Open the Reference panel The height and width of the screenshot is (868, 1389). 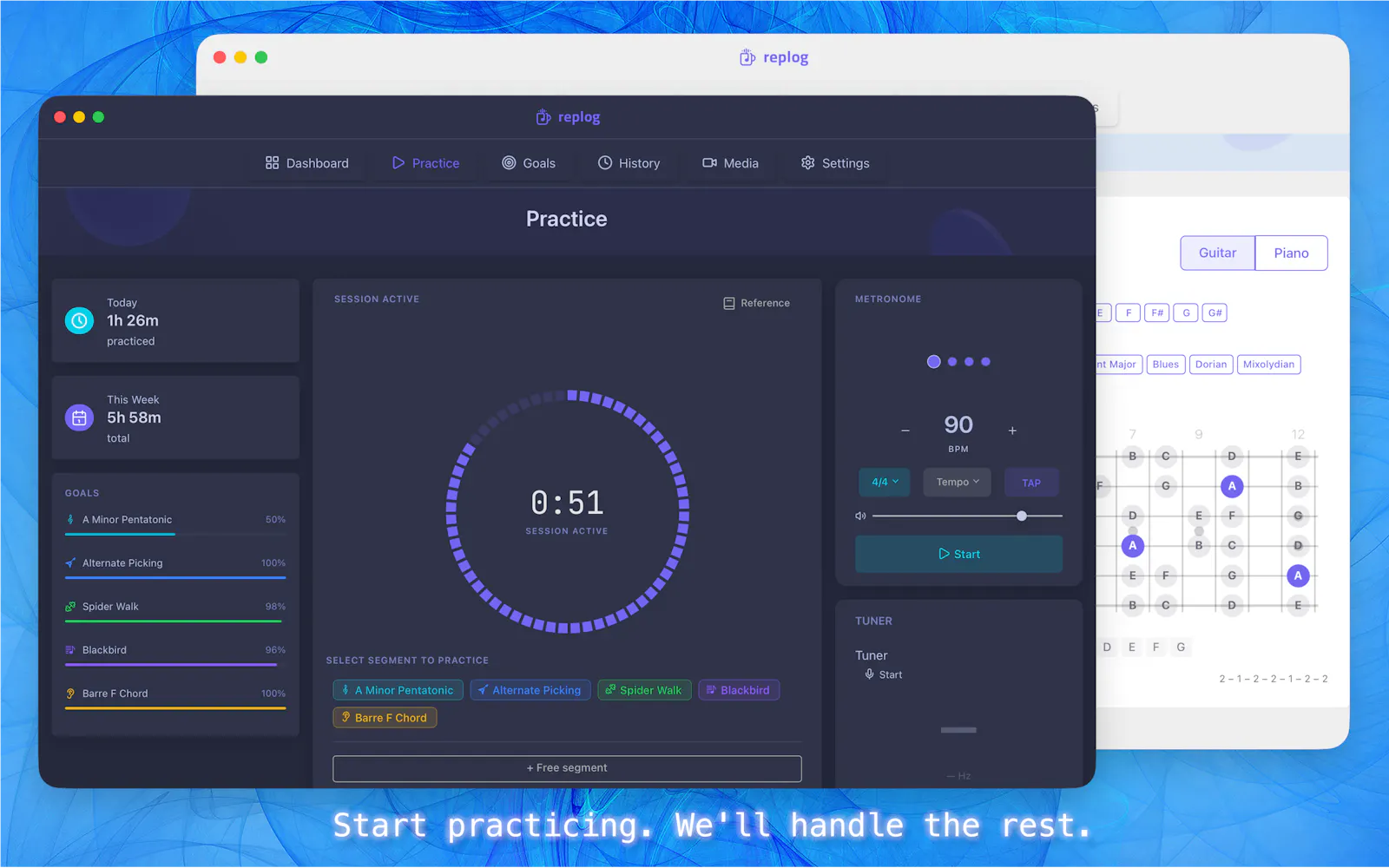pyautogui.click(x=756, y=303)
